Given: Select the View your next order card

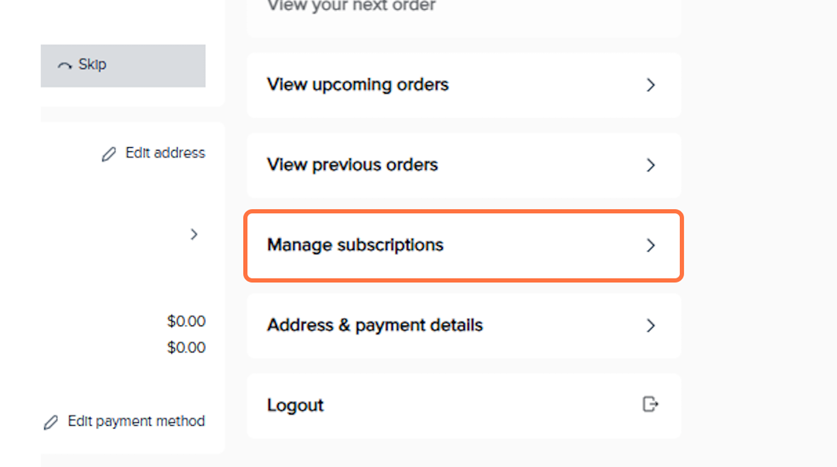Looking at the screenshot, I should 351,8.
